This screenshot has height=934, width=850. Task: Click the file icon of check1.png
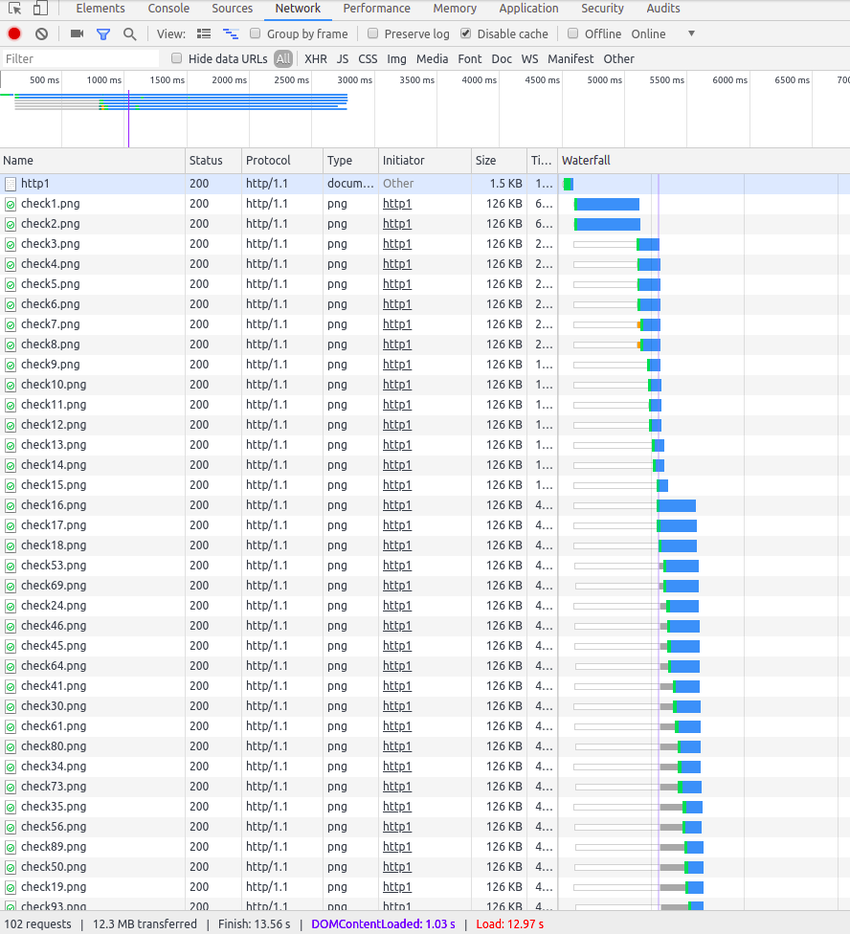click(x=10, y=204)
